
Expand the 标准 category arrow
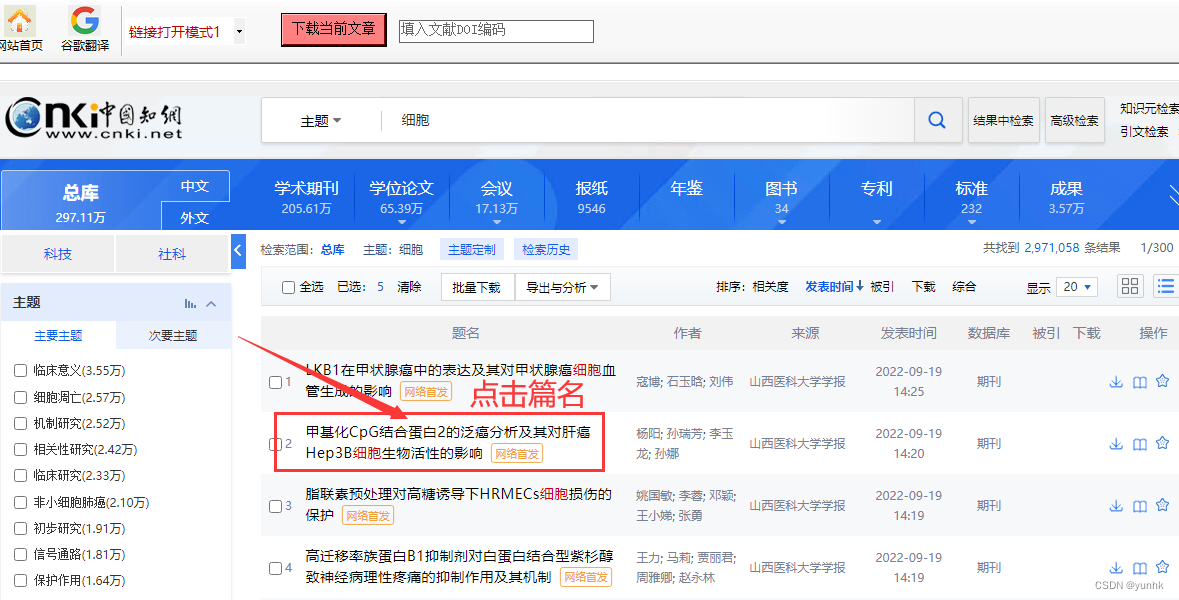[x=971, y=222]
